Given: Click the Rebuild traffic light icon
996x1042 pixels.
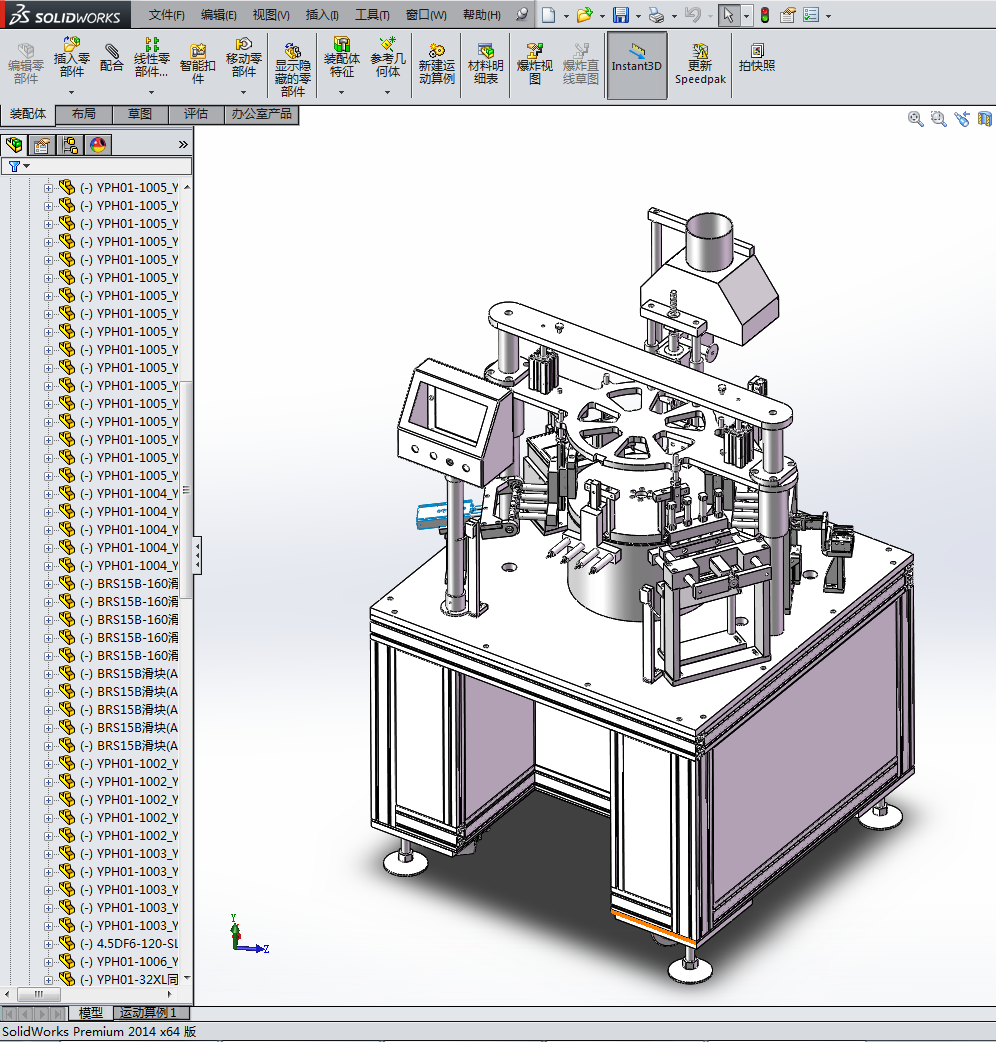Looking at the screenshot, I should point(765,15).
